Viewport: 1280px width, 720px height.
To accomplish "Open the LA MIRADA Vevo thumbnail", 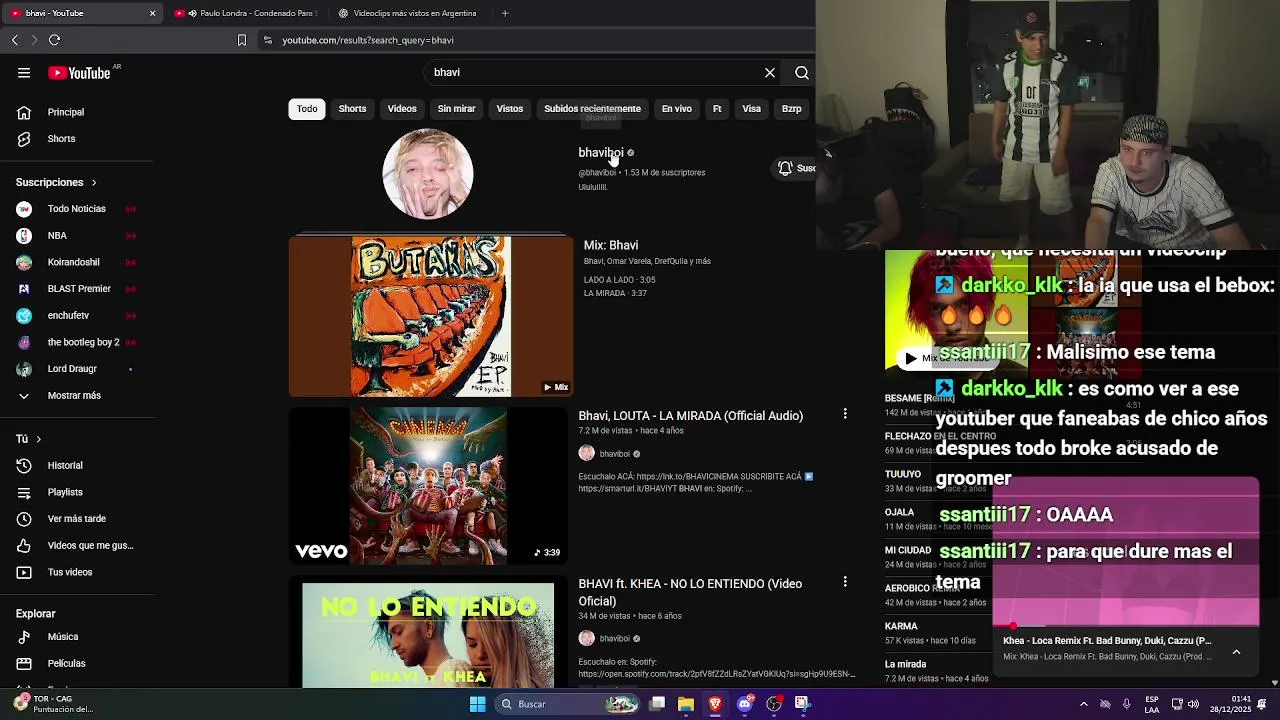I will 428,486.
